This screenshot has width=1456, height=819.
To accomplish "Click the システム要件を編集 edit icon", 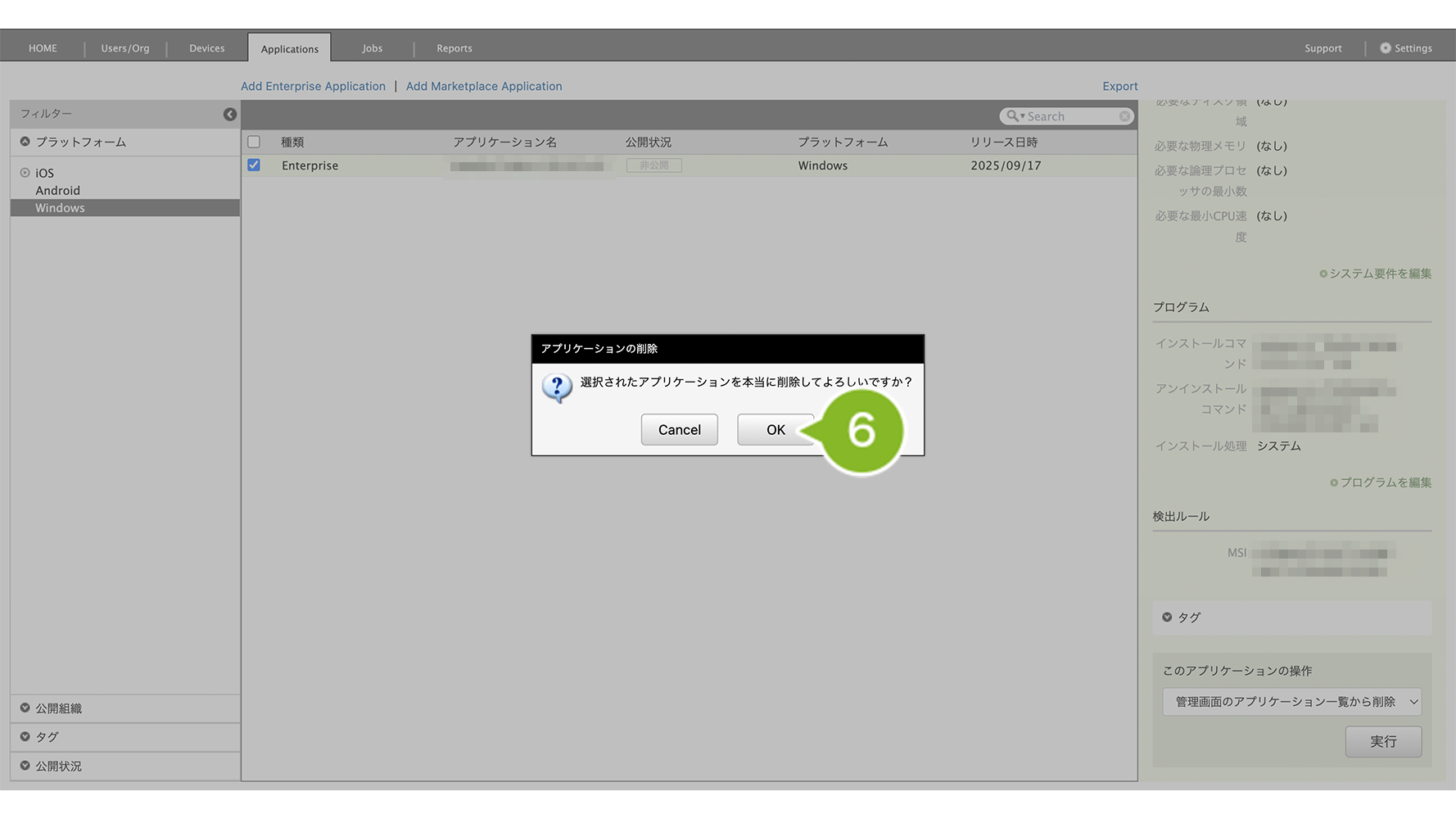I will (1323, 274).
